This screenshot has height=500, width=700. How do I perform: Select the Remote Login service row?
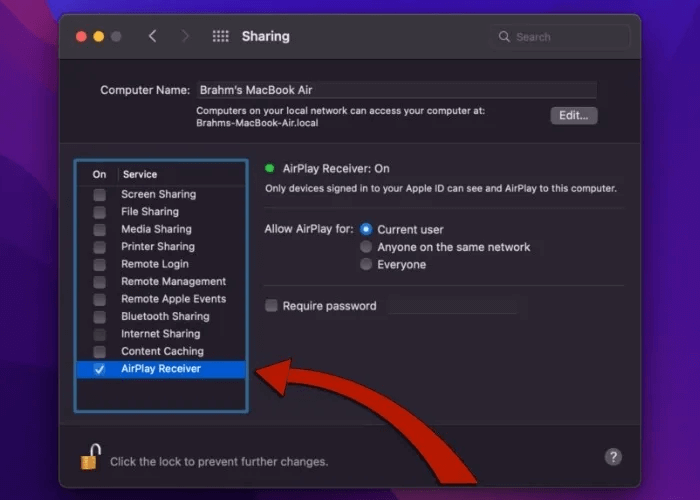coord(161,264)
